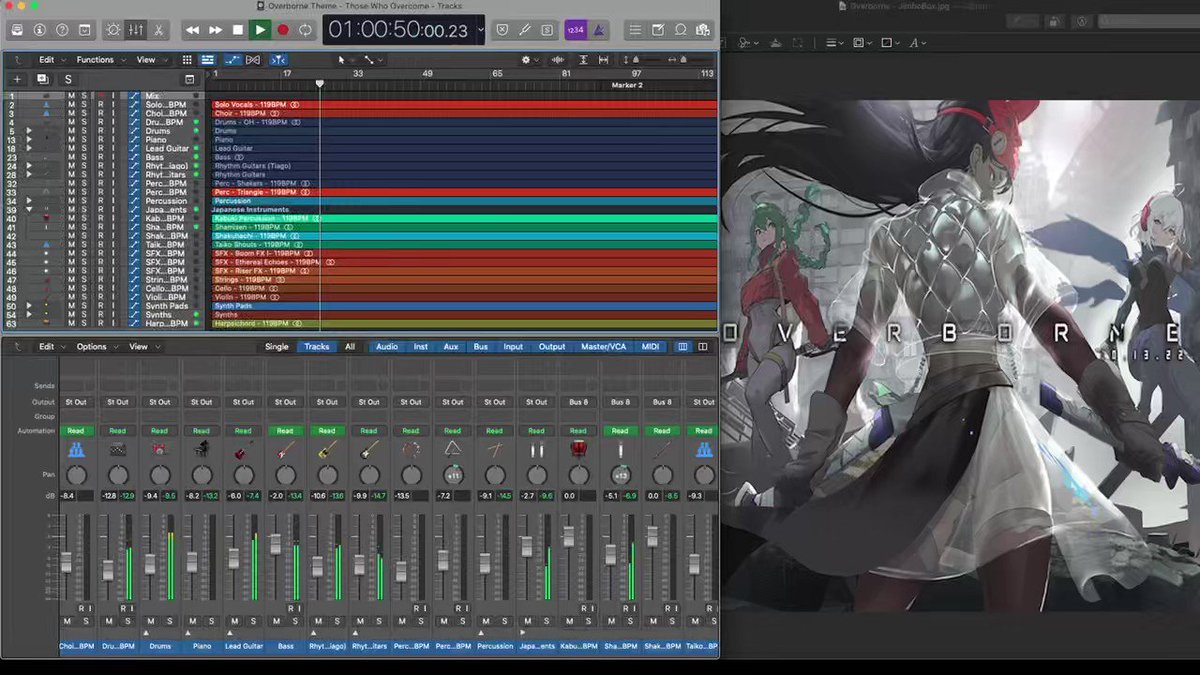Viewport: 1200px width, 675px height.
Task: Expand the Synth Pads track stack
Action: 29,306
